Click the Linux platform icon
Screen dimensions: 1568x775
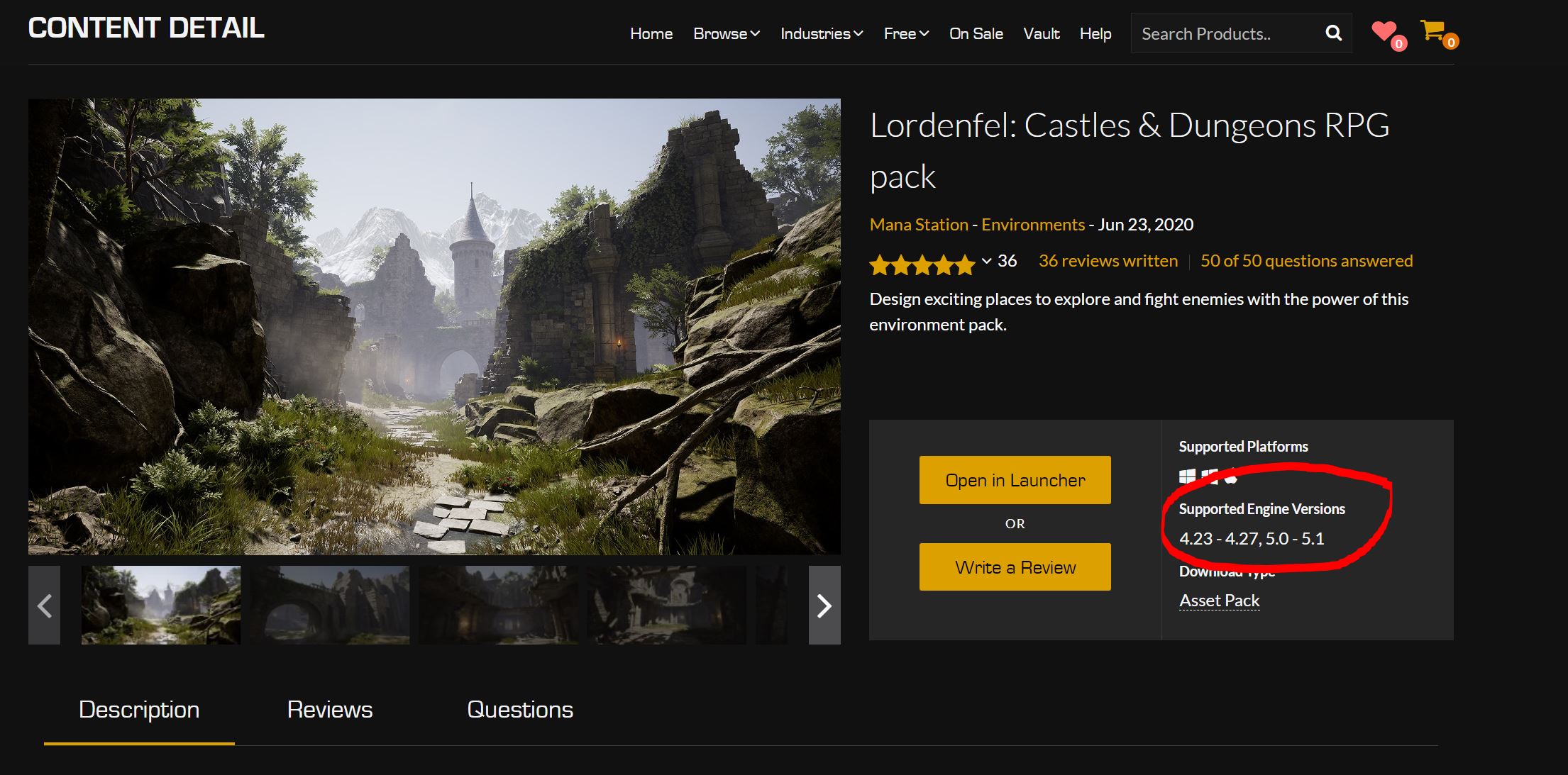point(1231,477)
